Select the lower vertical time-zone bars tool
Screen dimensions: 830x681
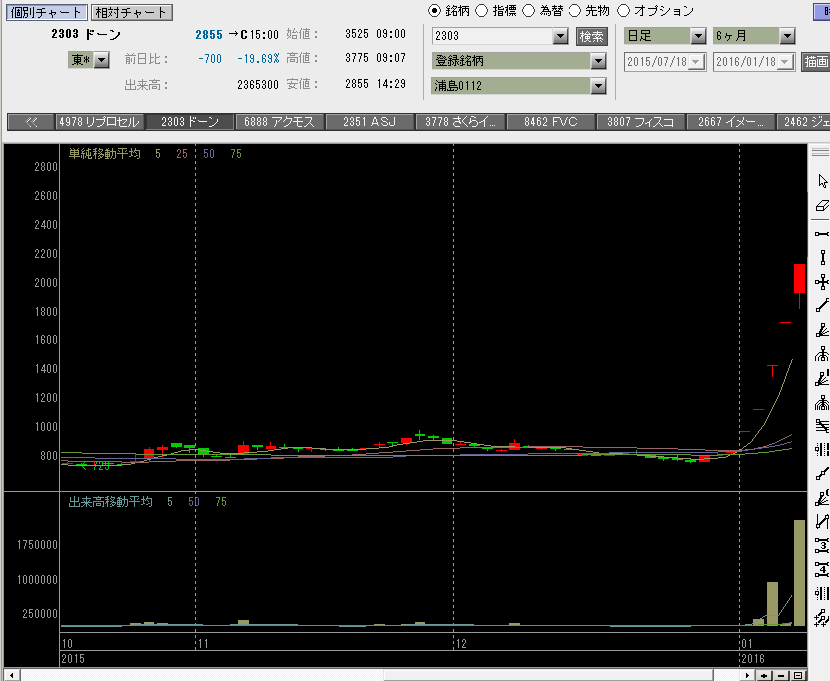(x=822, y=594)
